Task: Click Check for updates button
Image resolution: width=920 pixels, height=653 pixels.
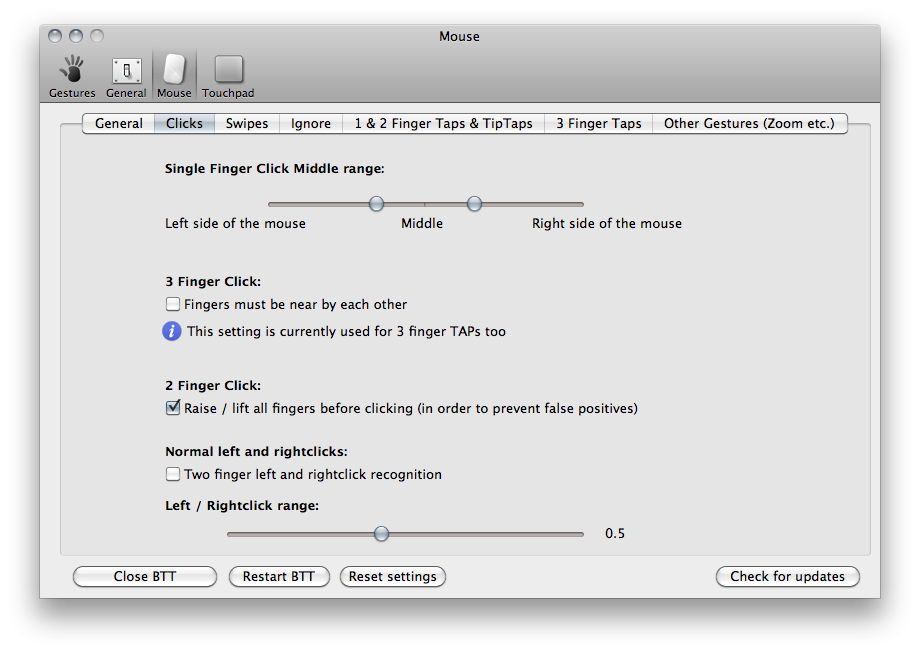Action: [x=787, y=576]
